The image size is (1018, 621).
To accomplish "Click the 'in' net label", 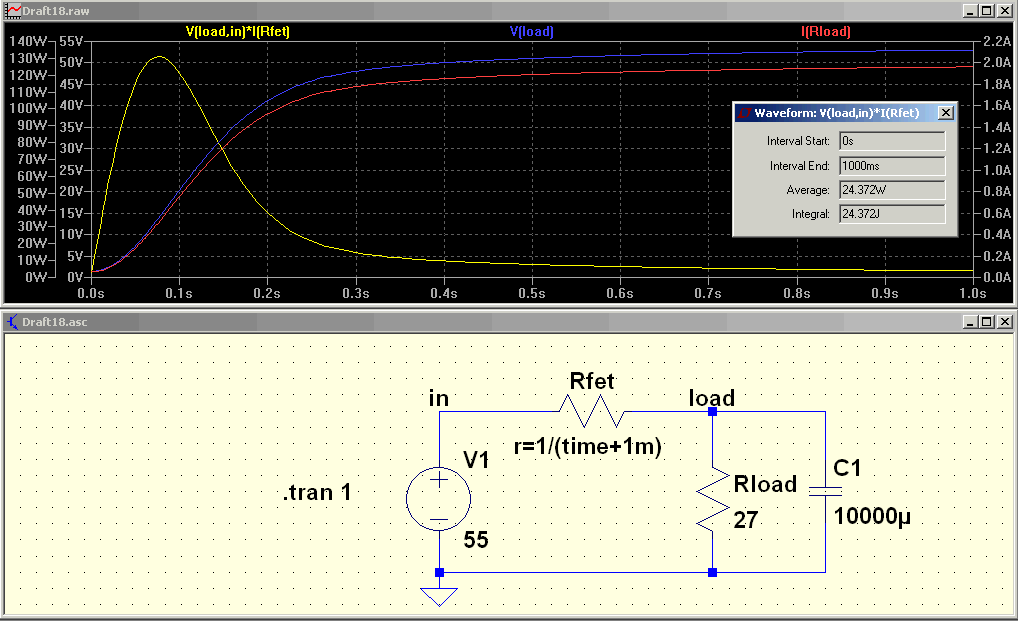I will click(x=439, y=398).
